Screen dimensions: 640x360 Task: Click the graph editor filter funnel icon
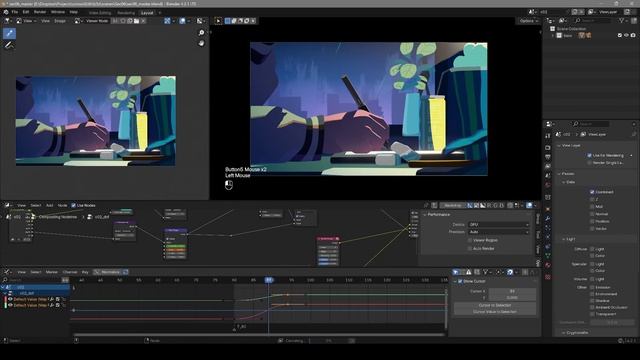pyautogui.click(x=485, y=272)
